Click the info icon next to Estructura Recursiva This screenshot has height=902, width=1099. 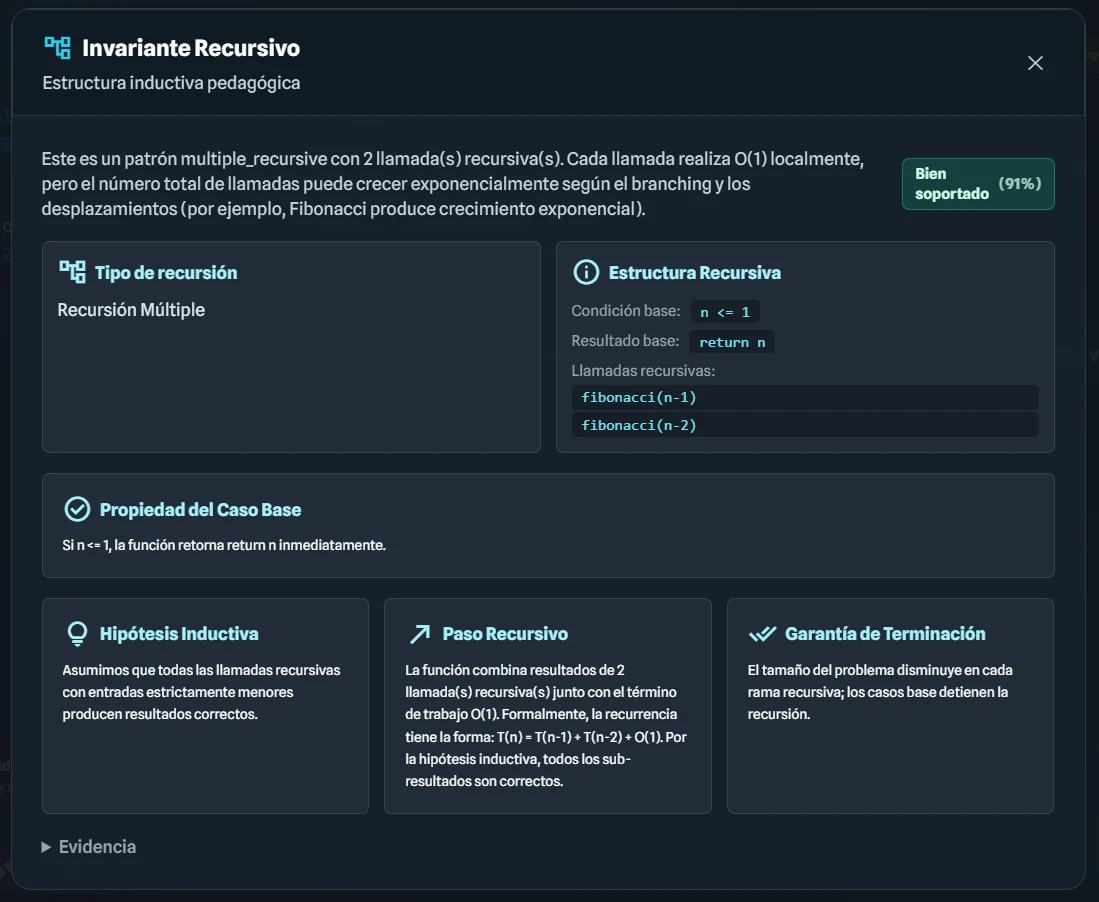pos(586,272)
